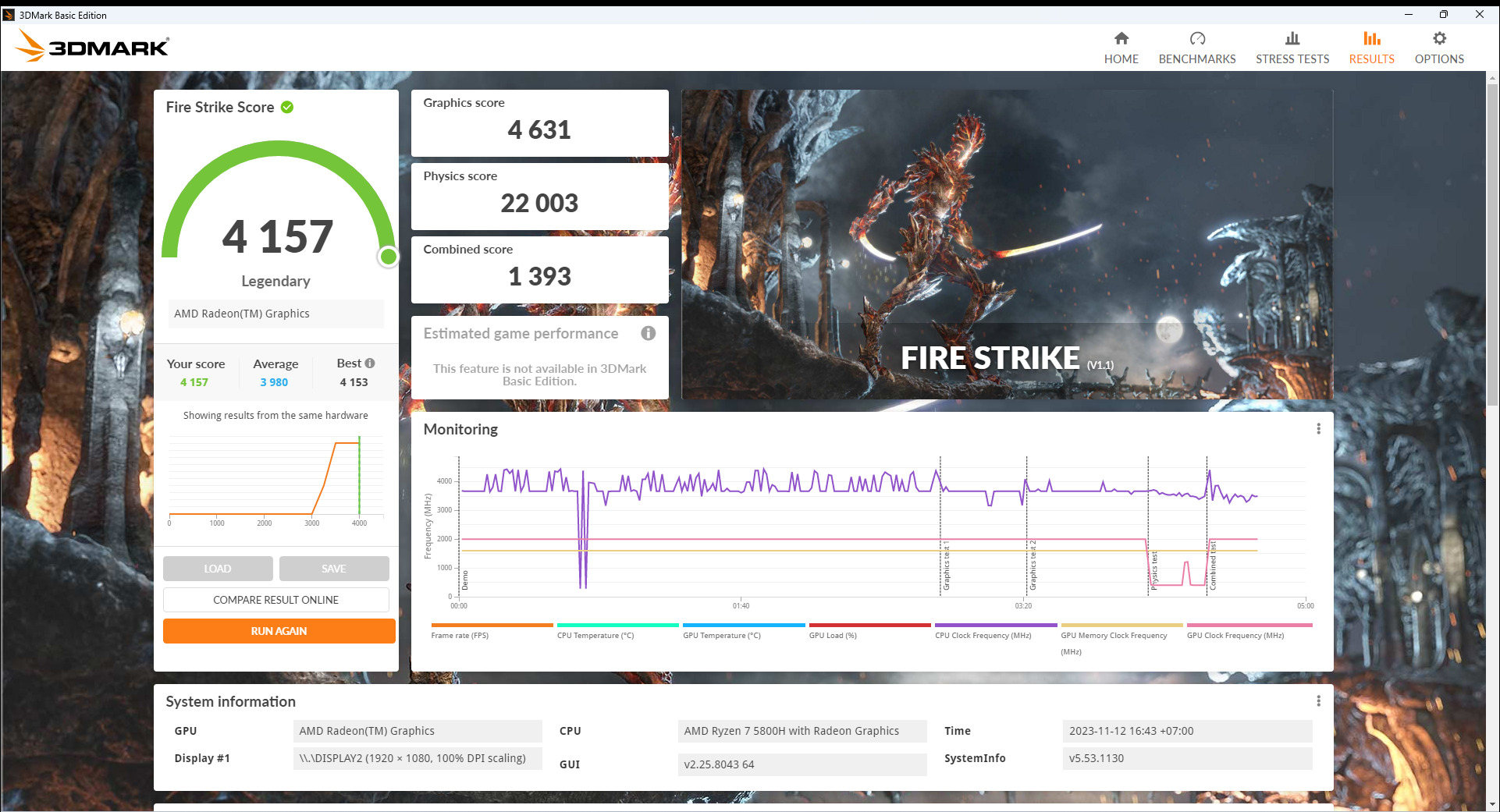Click the 3DMark logo
1500x812 pixels.
pyautogui.click(x=92, y=46)
